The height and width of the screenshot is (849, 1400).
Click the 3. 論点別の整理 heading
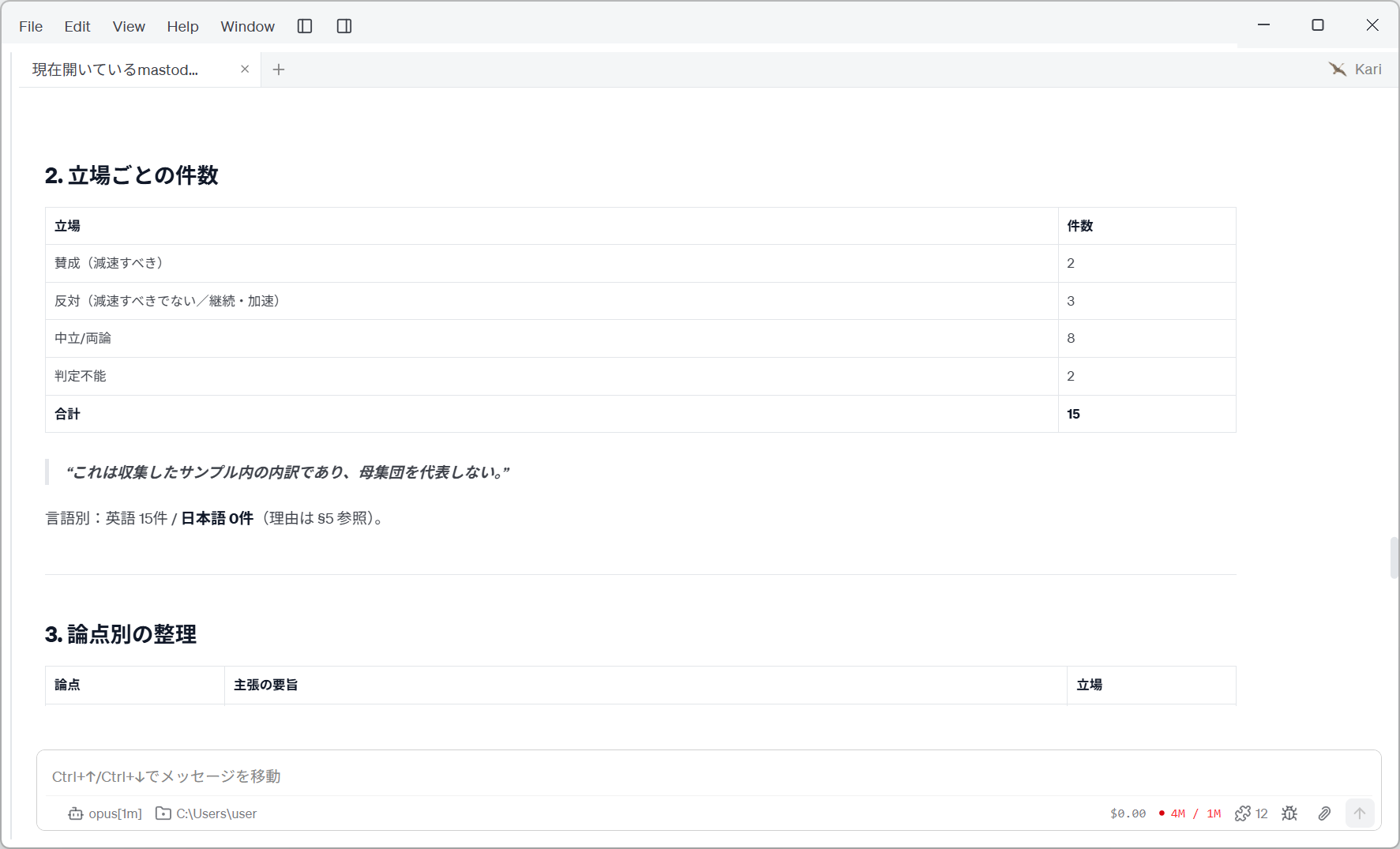click(121, 634)
